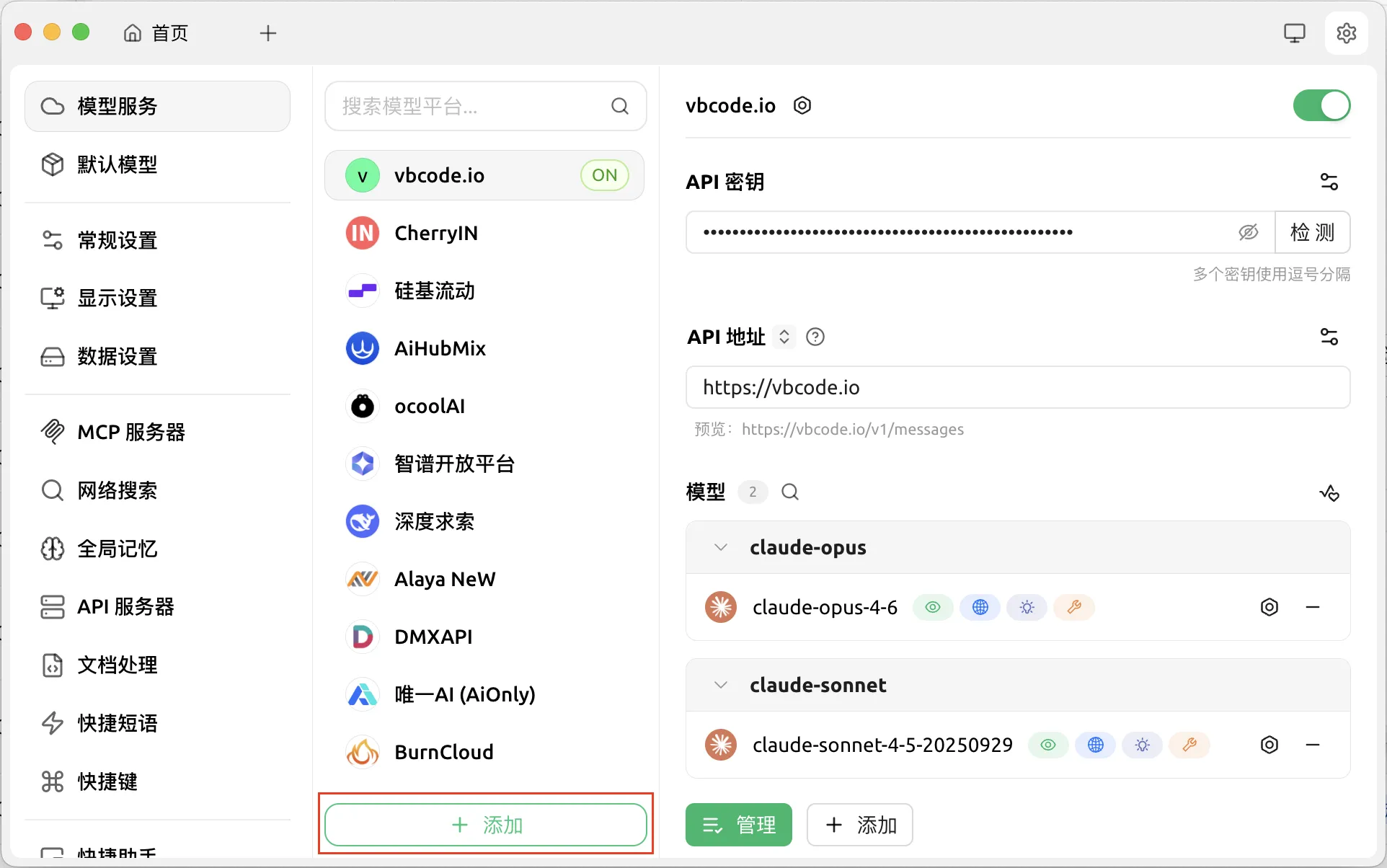Focus the 搜索模型平台 search field
Image resolution: width=1387 pixels, height=868 pixels.
(485, 106)
